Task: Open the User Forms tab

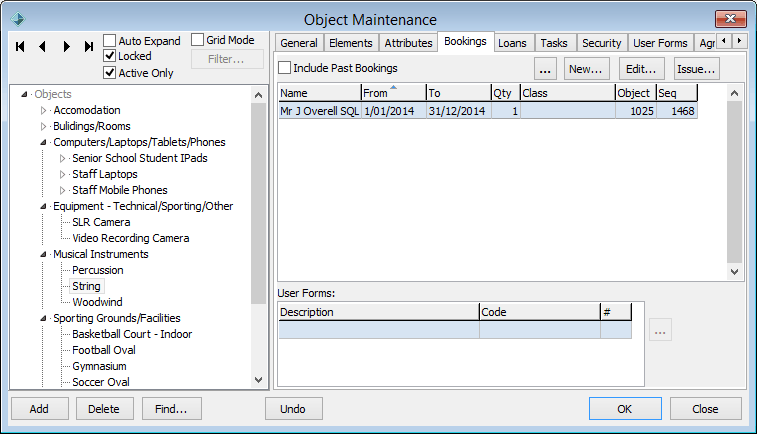Action: click(x=660, y=43)
